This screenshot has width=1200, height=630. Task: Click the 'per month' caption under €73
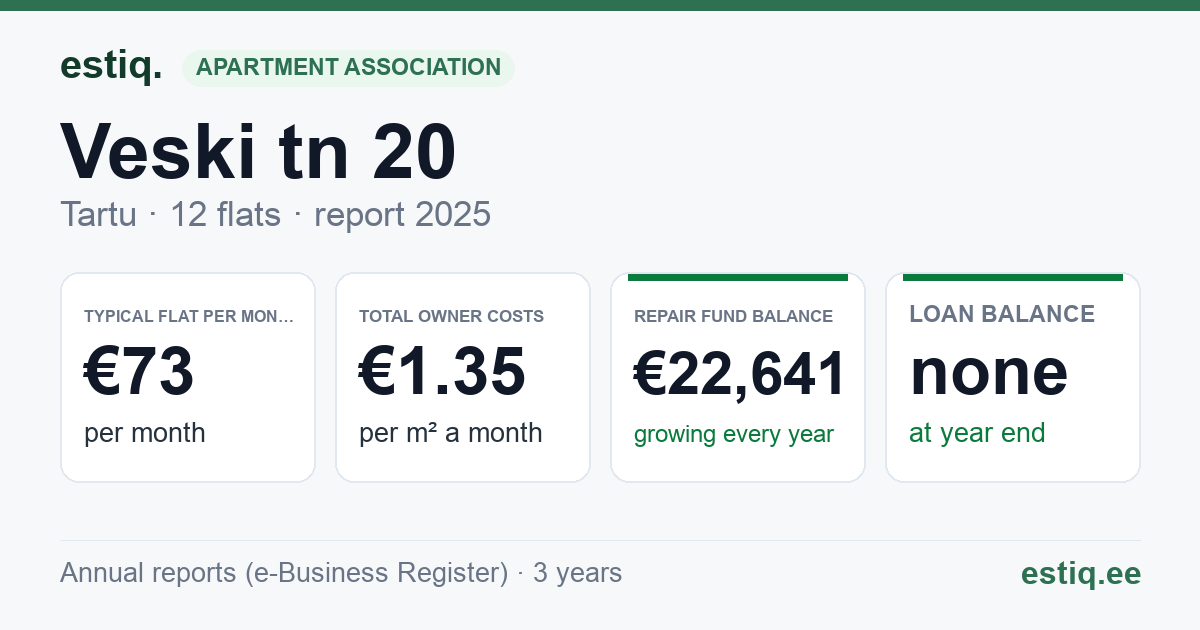[x=145, y=433]
